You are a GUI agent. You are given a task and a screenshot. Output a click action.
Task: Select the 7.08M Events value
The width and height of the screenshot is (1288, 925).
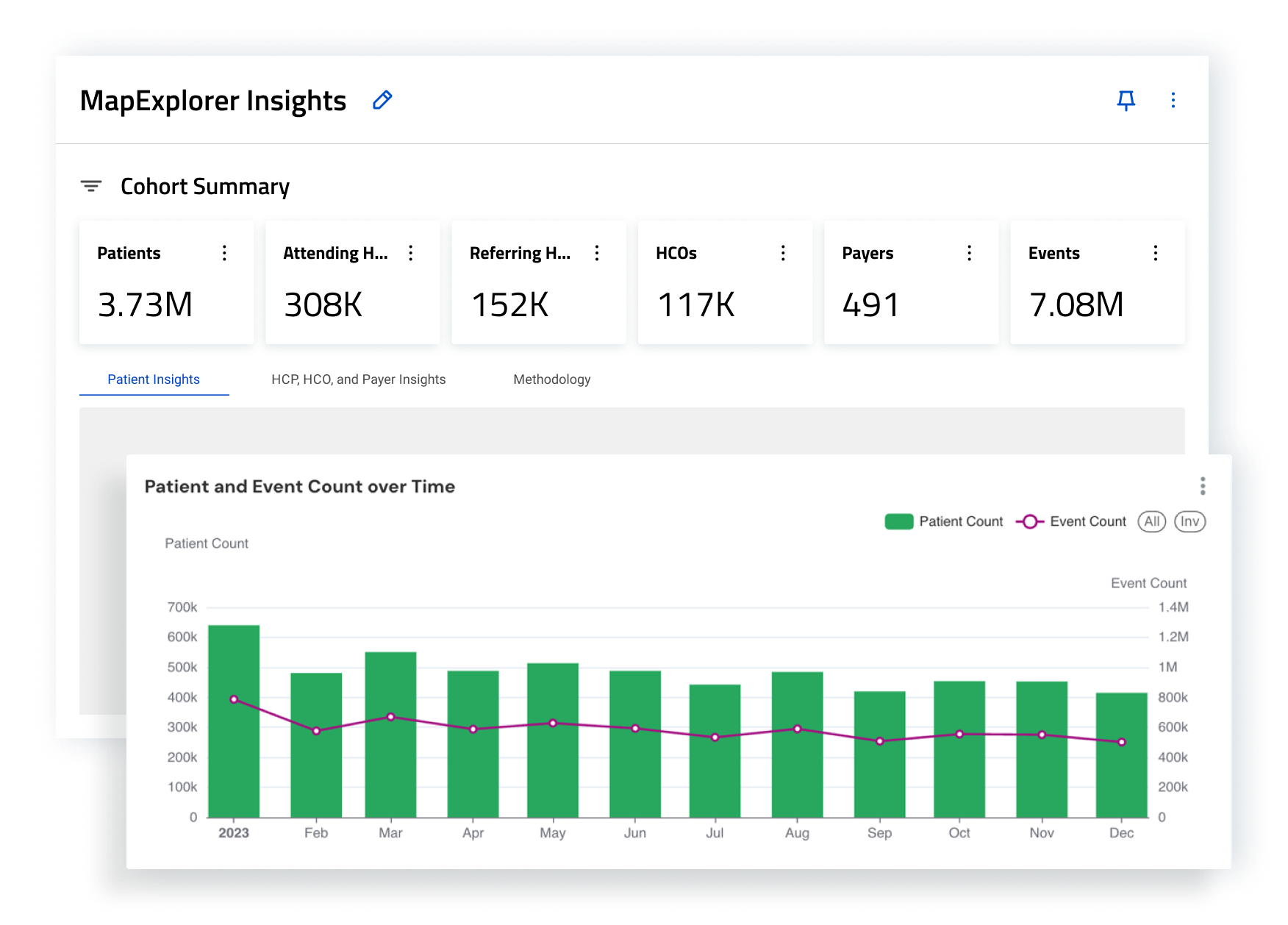click(x=1076, y=304)
